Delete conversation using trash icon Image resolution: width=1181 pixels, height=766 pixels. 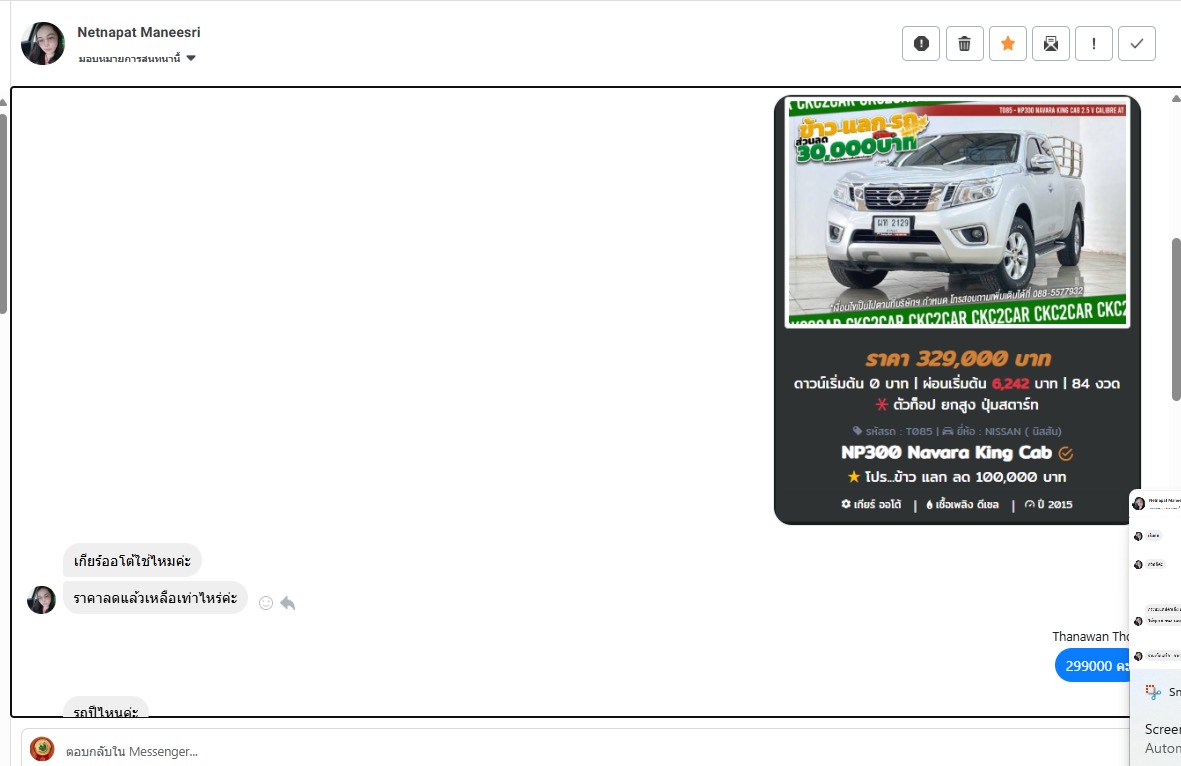click(964, 44)
